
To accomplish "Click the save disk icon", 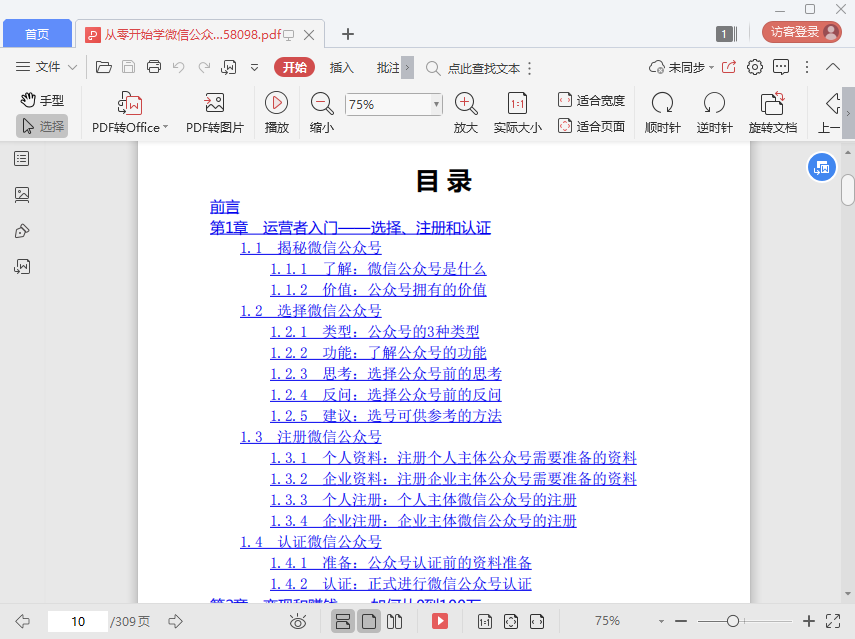I will (129, 67).
